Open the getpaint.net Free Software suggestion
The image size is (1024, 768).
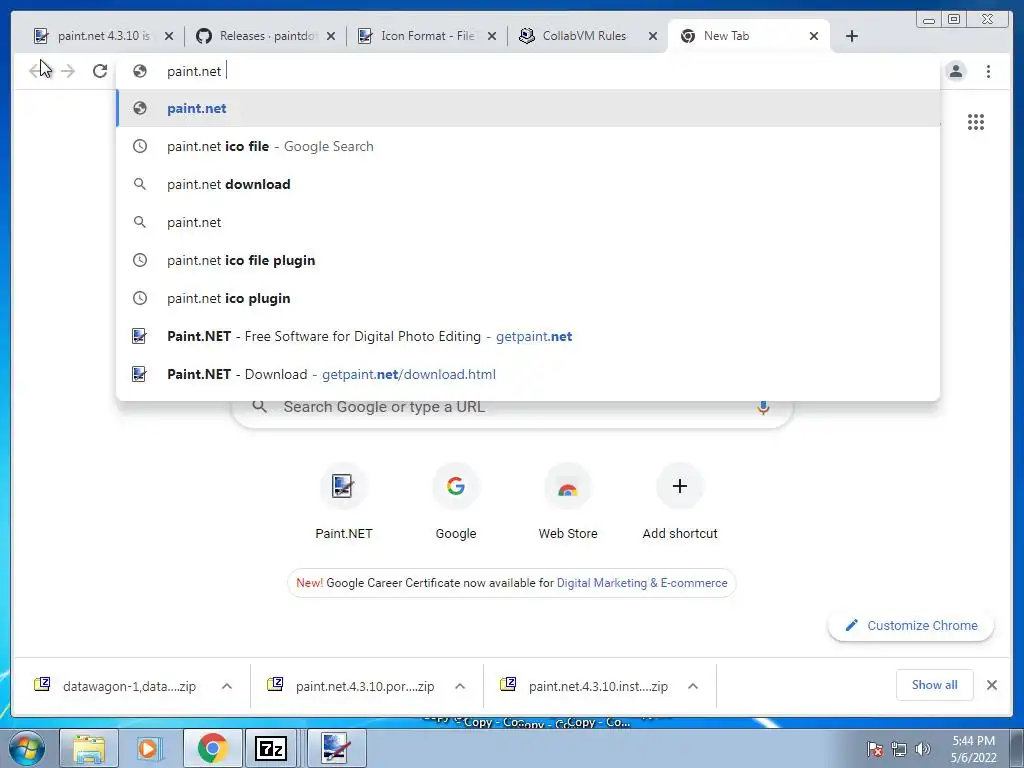[x=528, y=336]
